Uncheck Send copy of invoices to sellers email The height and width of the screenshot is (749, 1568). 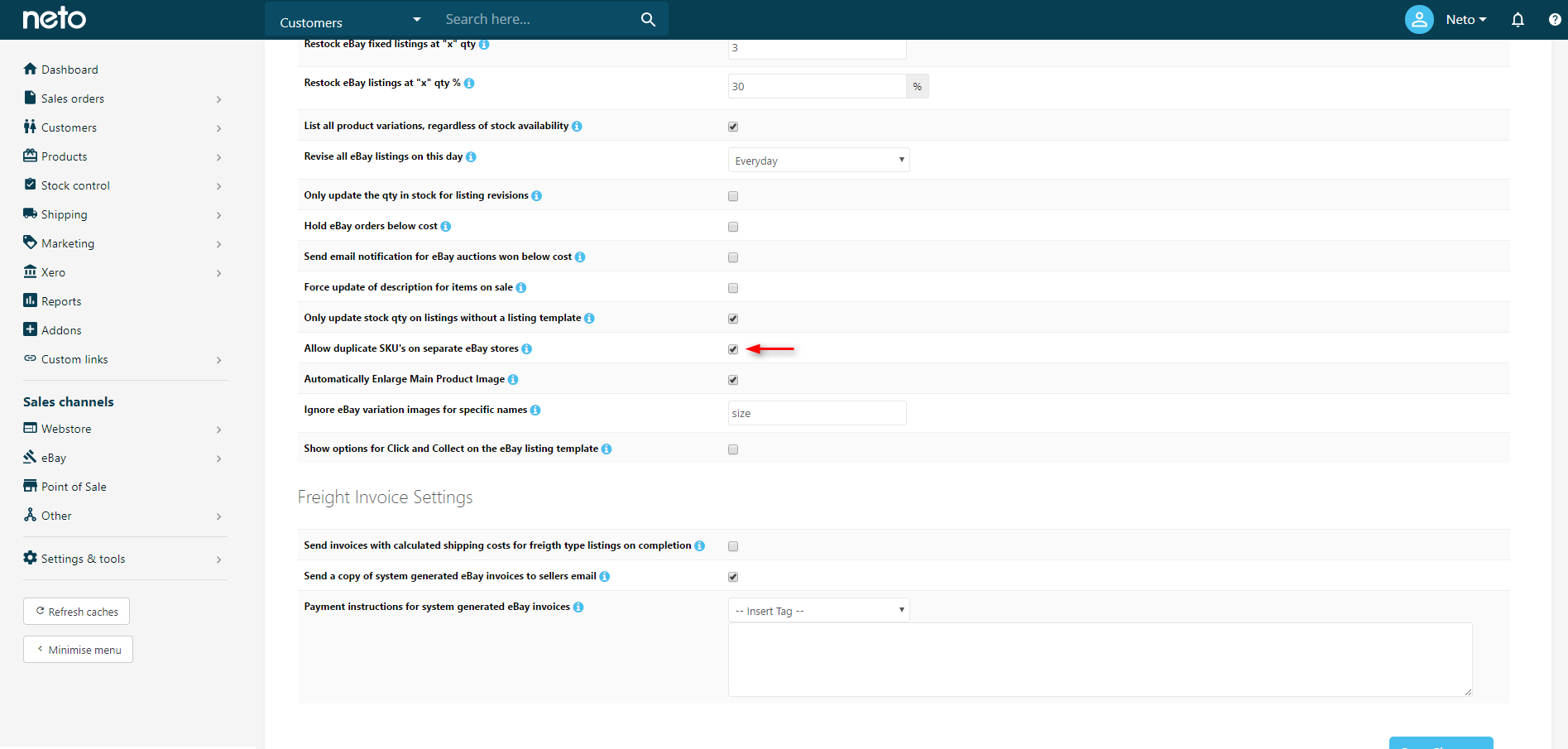click(733, 577)
